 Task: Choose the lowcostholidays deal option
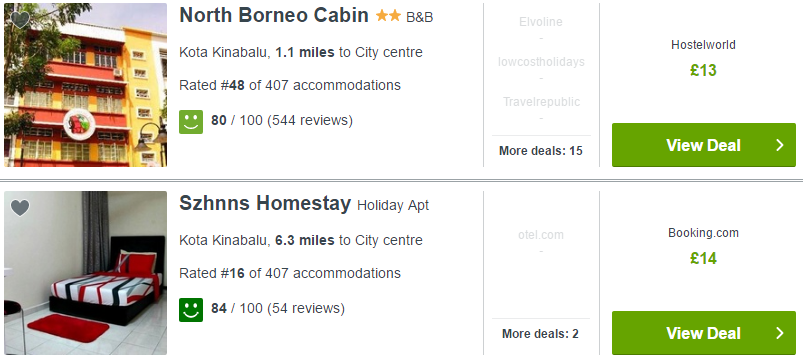541,62
